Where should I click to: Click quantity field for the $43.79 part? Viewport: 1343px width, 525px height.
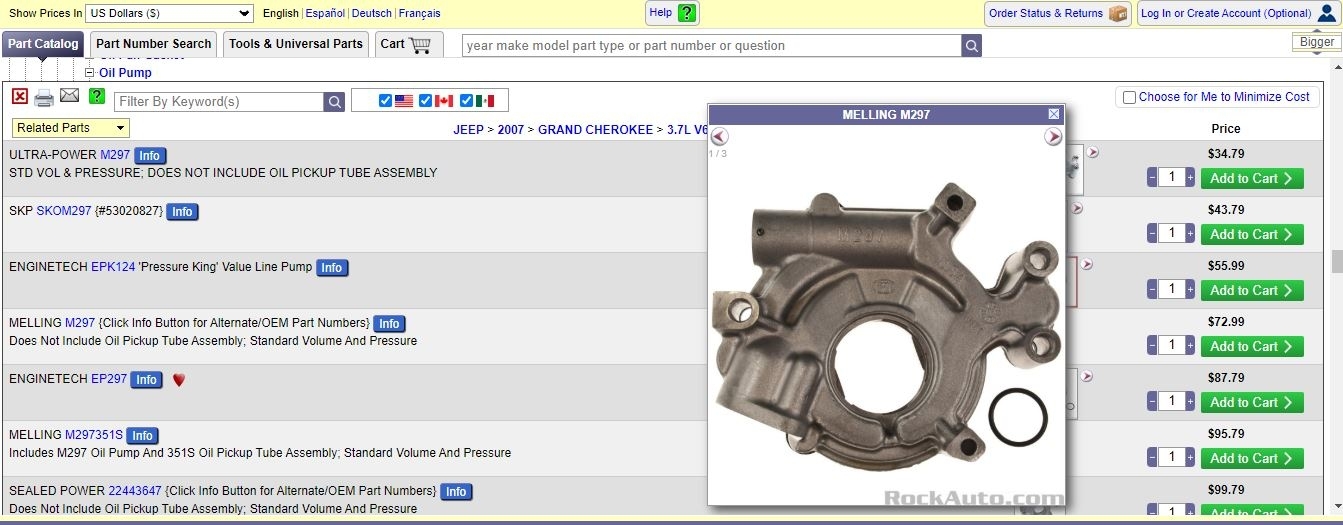pos(1171,234)
